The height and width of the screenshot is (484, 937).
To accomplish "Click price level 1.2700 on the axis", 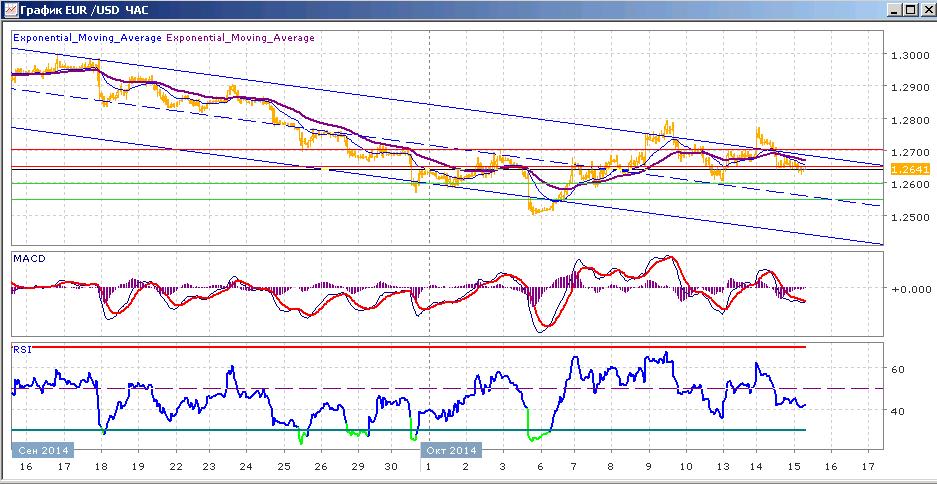I will point(910,152).
